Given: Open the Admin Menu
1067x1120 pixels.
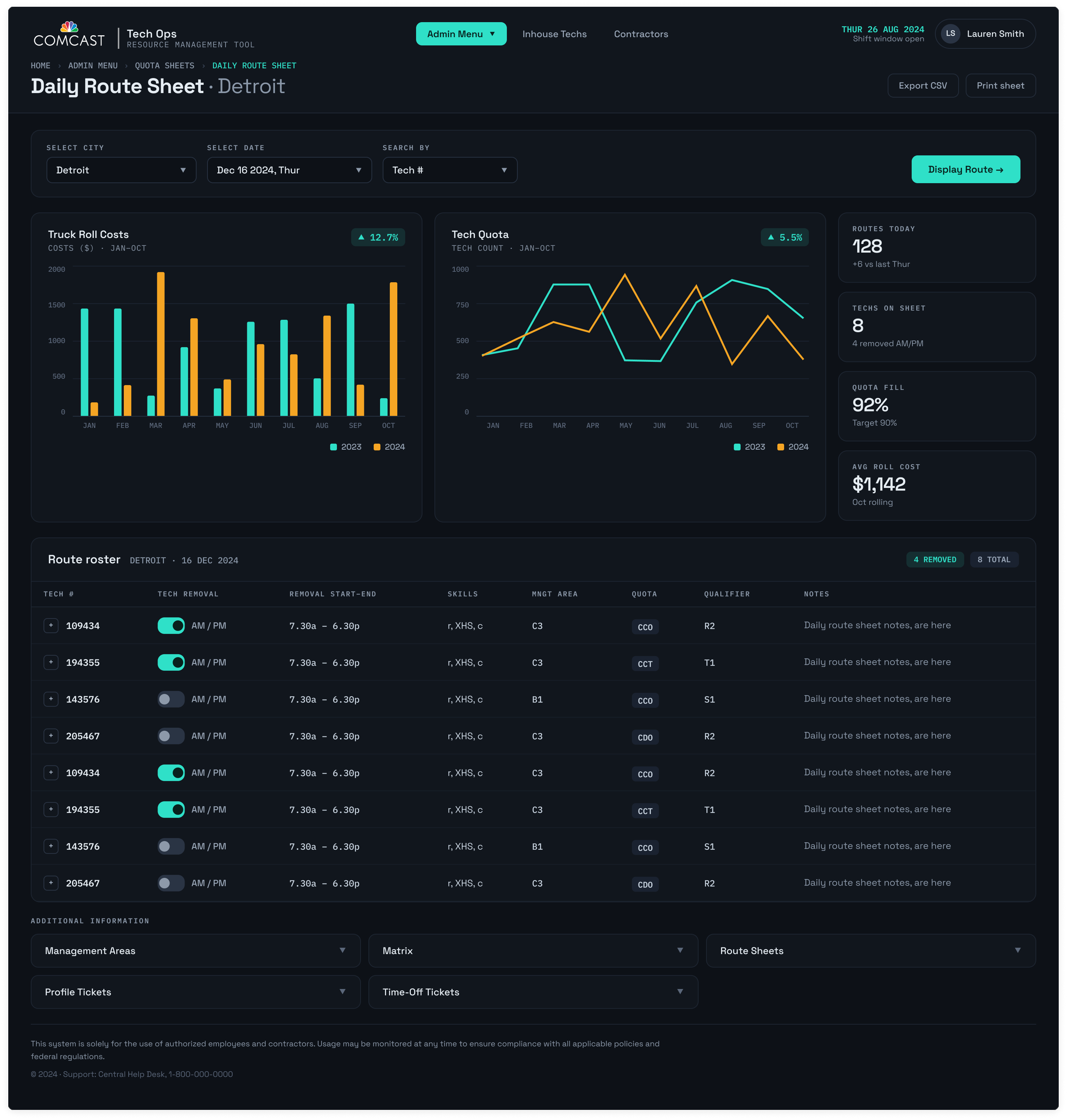Looking at the screenshot, I should 461,34.
